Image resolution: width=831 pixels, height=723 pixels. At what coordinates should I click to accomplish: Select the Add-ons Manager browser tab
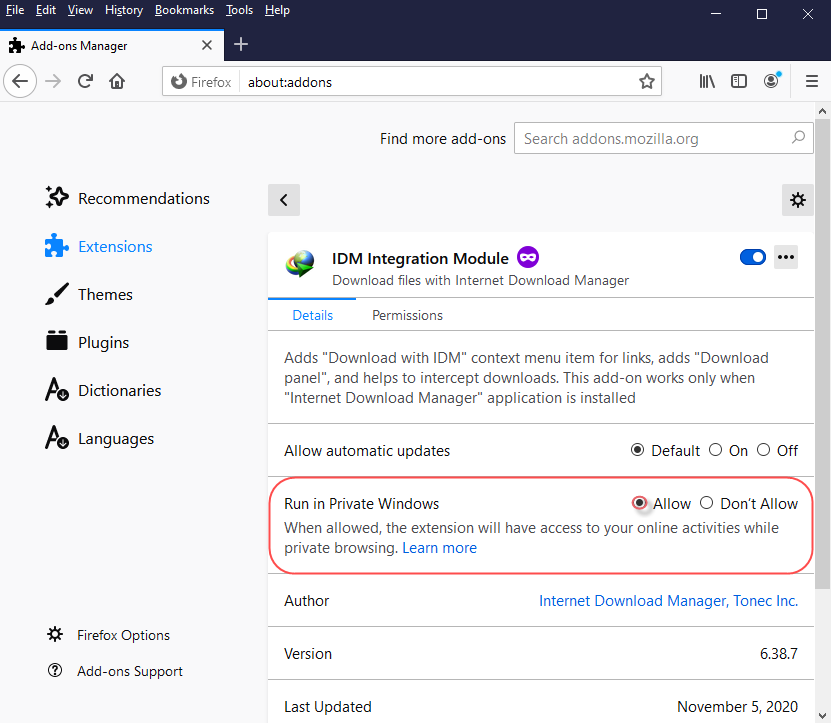112,46
